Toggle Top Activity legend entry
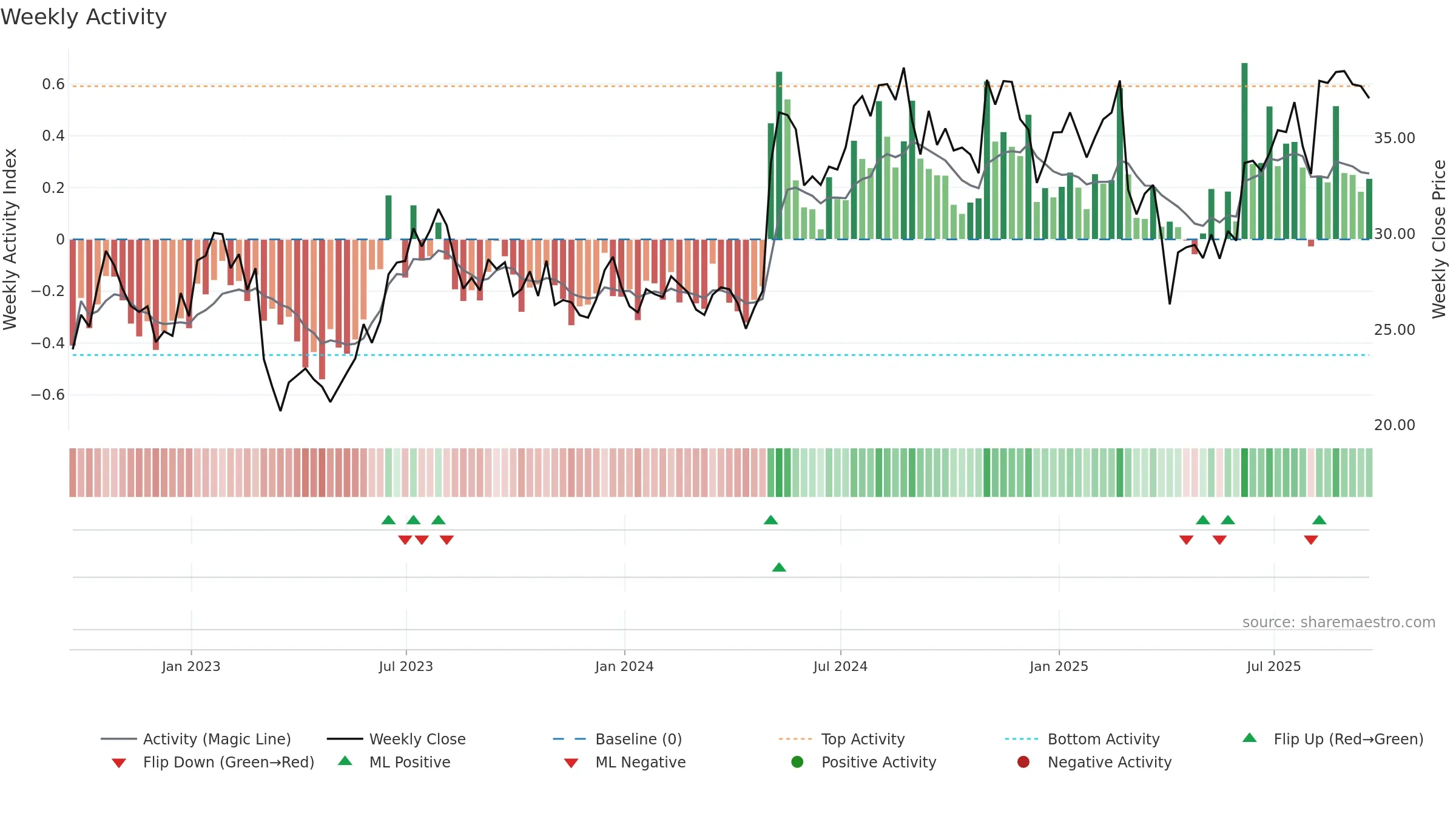 coord(841,739)
